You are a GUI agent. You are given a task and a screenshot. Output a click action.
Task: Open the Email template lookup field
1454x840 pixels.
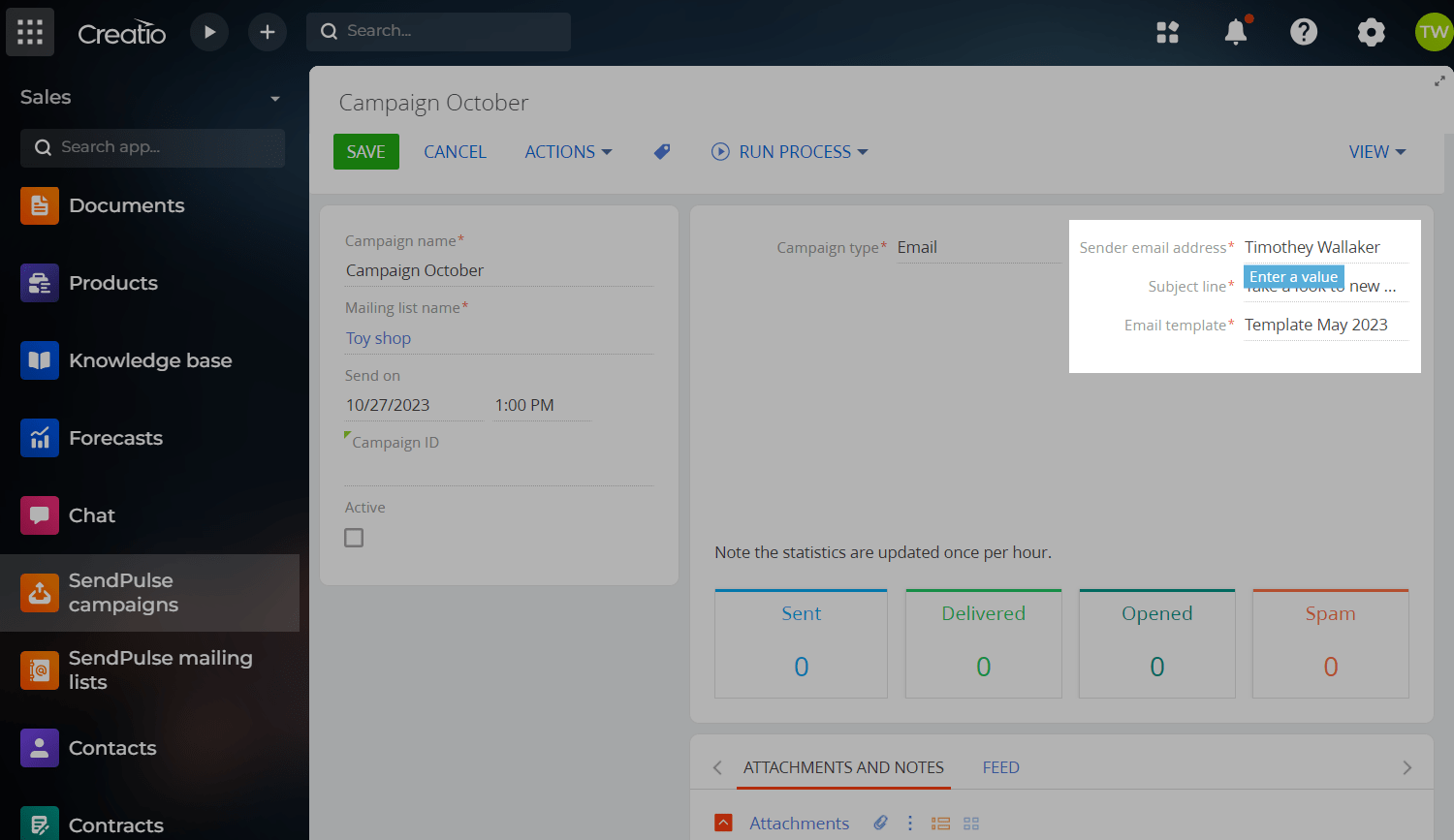point(1326,326)
